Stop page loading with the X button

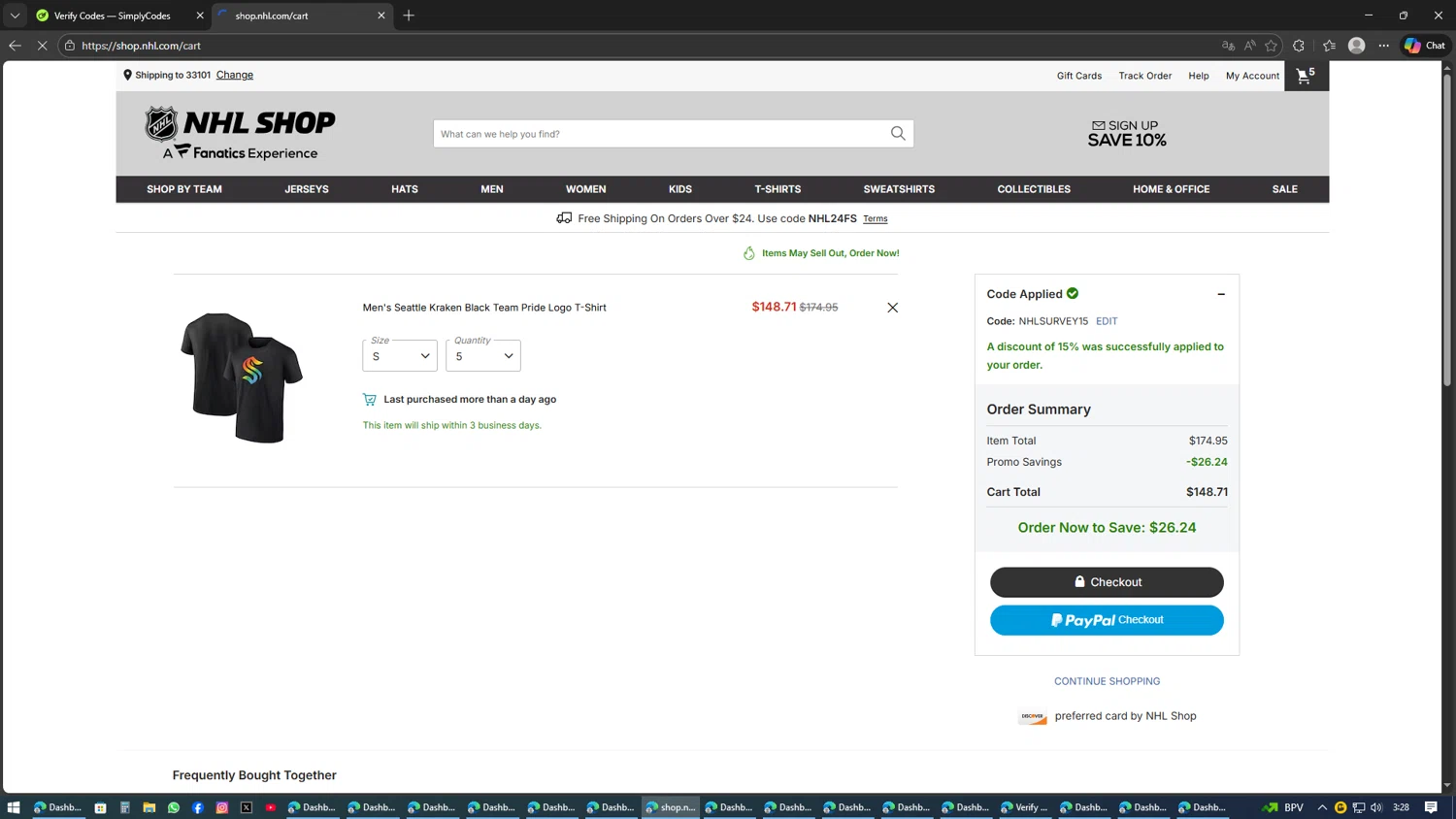pos(42,46)
